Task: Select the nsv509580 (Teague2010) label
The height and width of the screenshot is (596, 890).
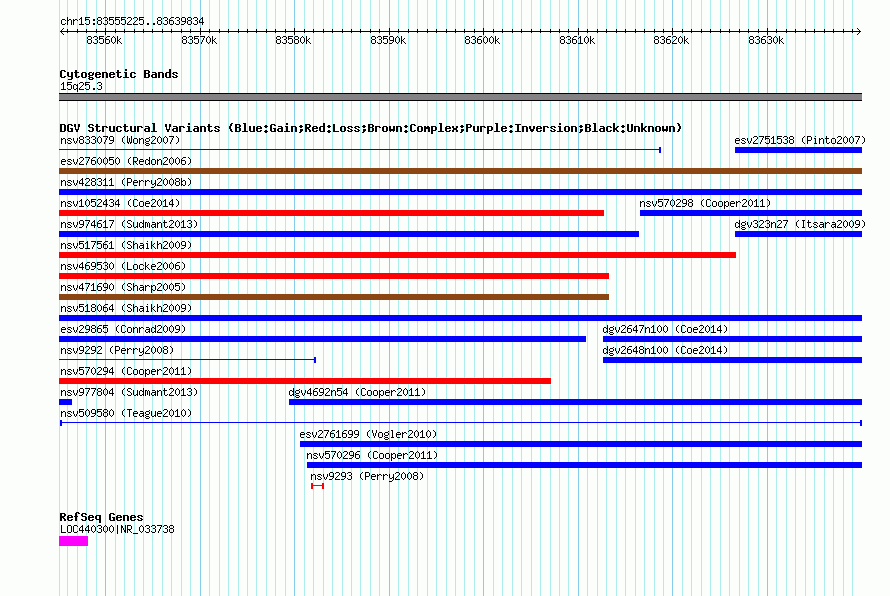Action: pyautogui.click(x=126, y=413)
